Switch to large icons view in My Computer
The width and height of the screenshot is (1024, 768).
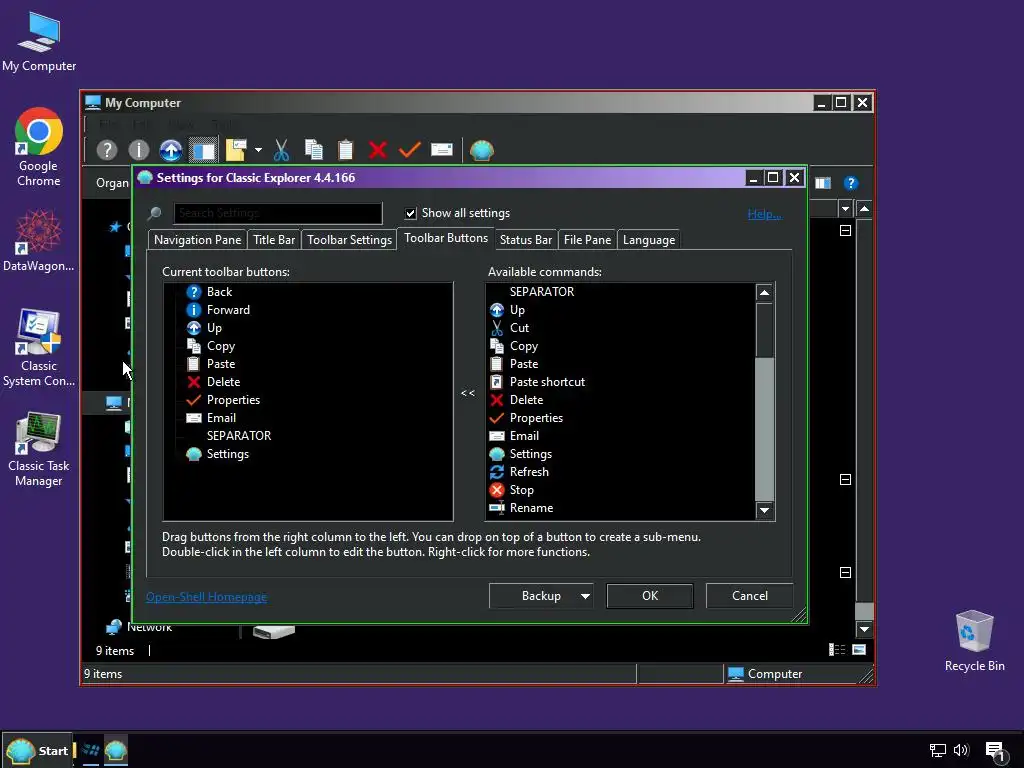[x=859, y=649]
